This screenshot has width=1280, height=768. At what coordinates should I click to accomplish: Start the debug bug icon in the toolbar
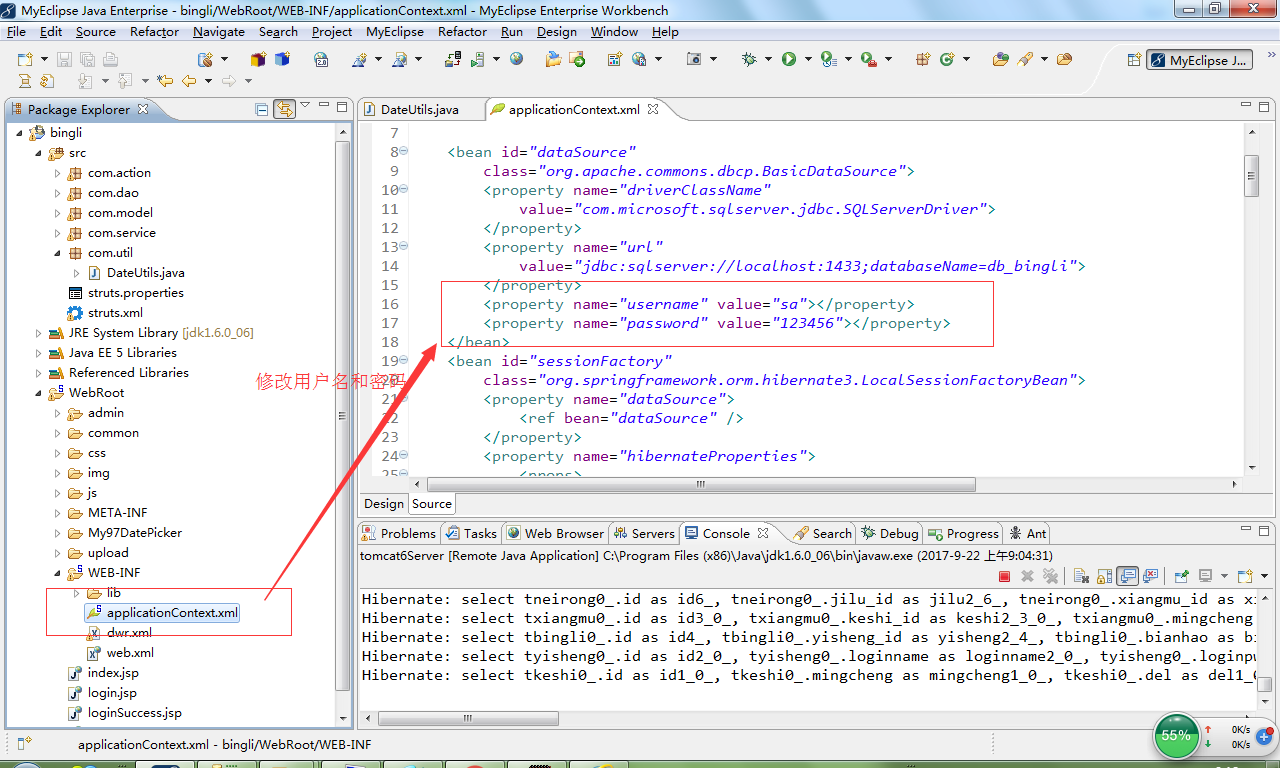coord(749,59)
